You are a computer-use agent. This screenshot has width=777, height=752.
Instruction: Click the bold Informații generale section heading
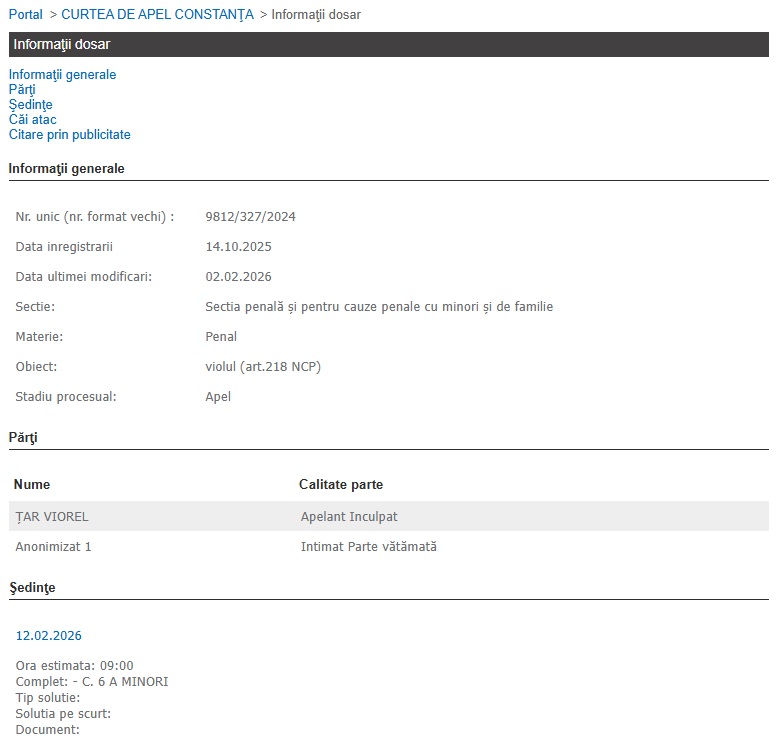66,169
